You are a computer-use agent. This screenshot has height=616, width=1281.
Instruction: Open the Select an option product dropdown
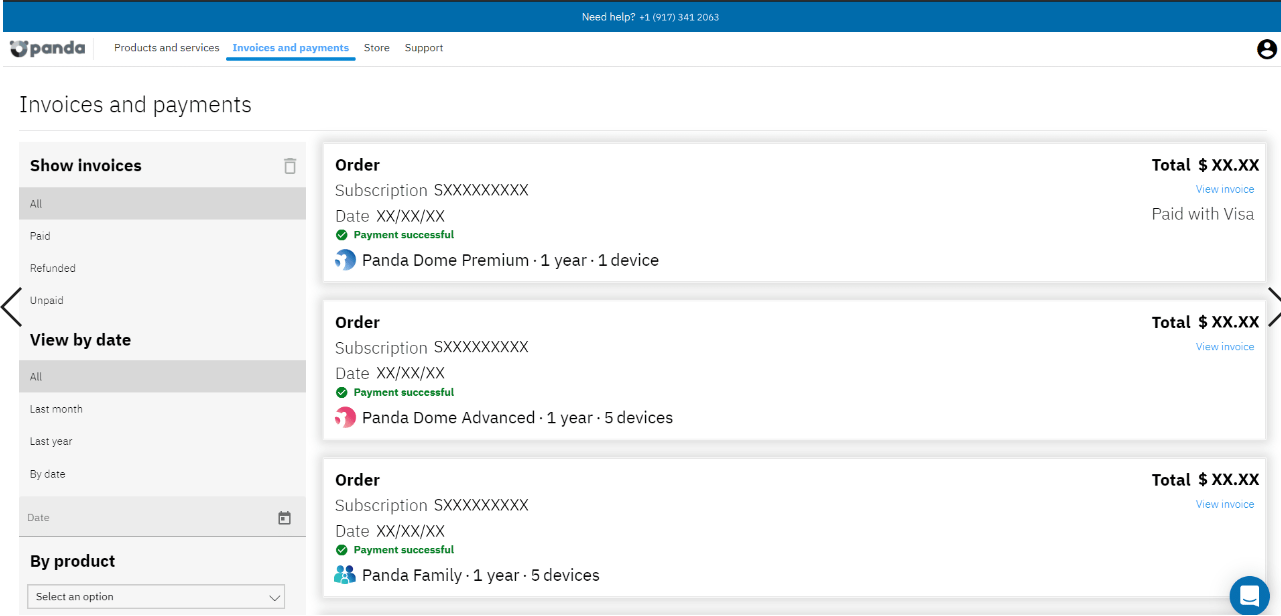[156, 597]
